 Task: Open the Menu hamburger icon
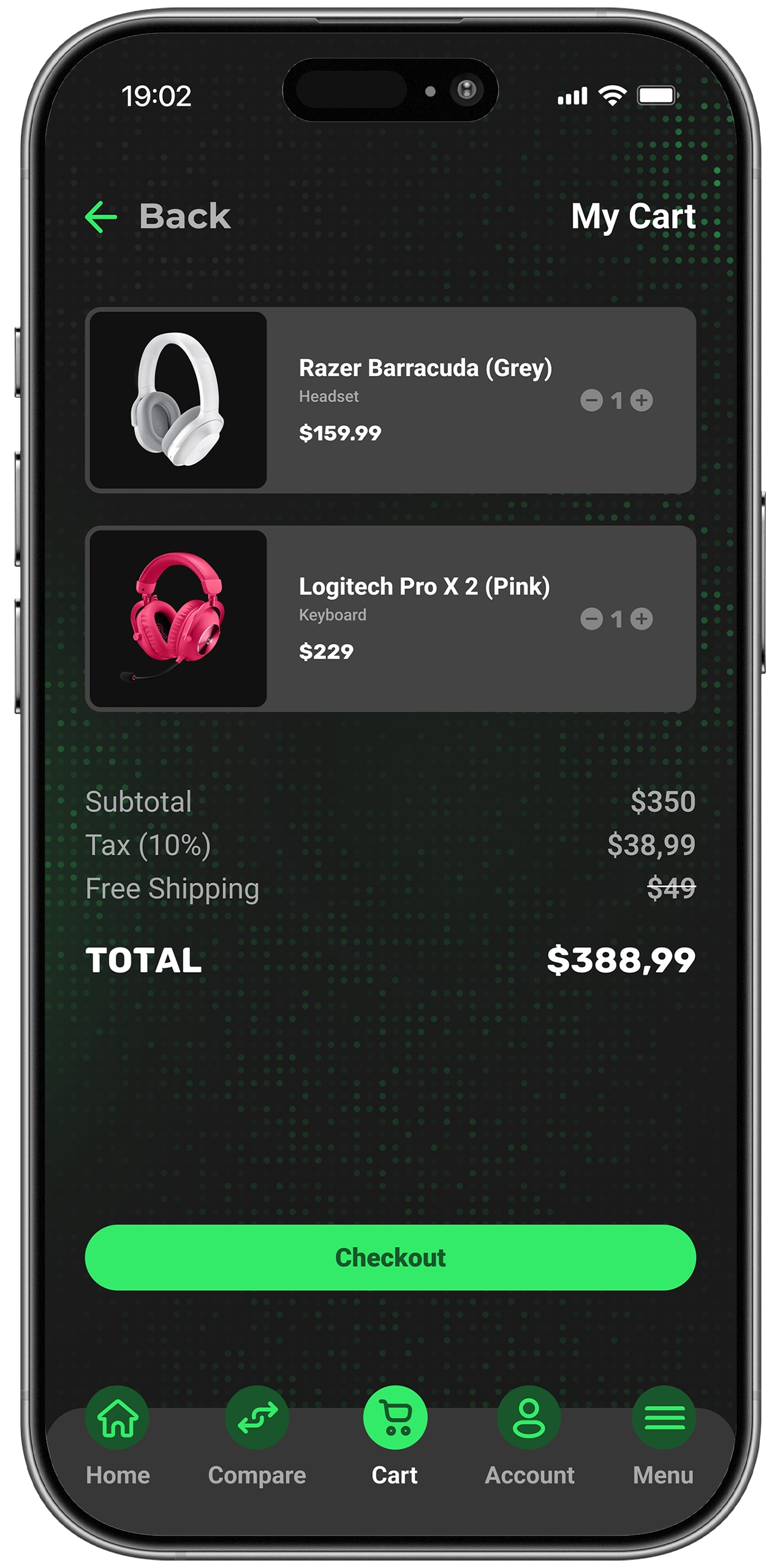[x=664, y=1417]
